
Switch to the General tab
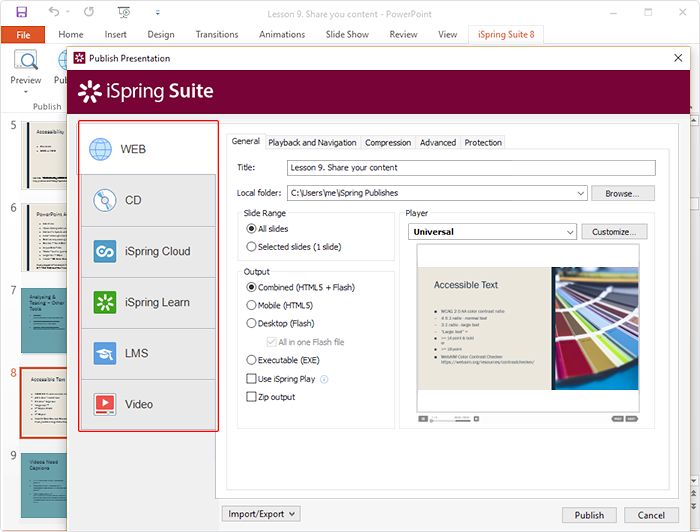point(246,141)
